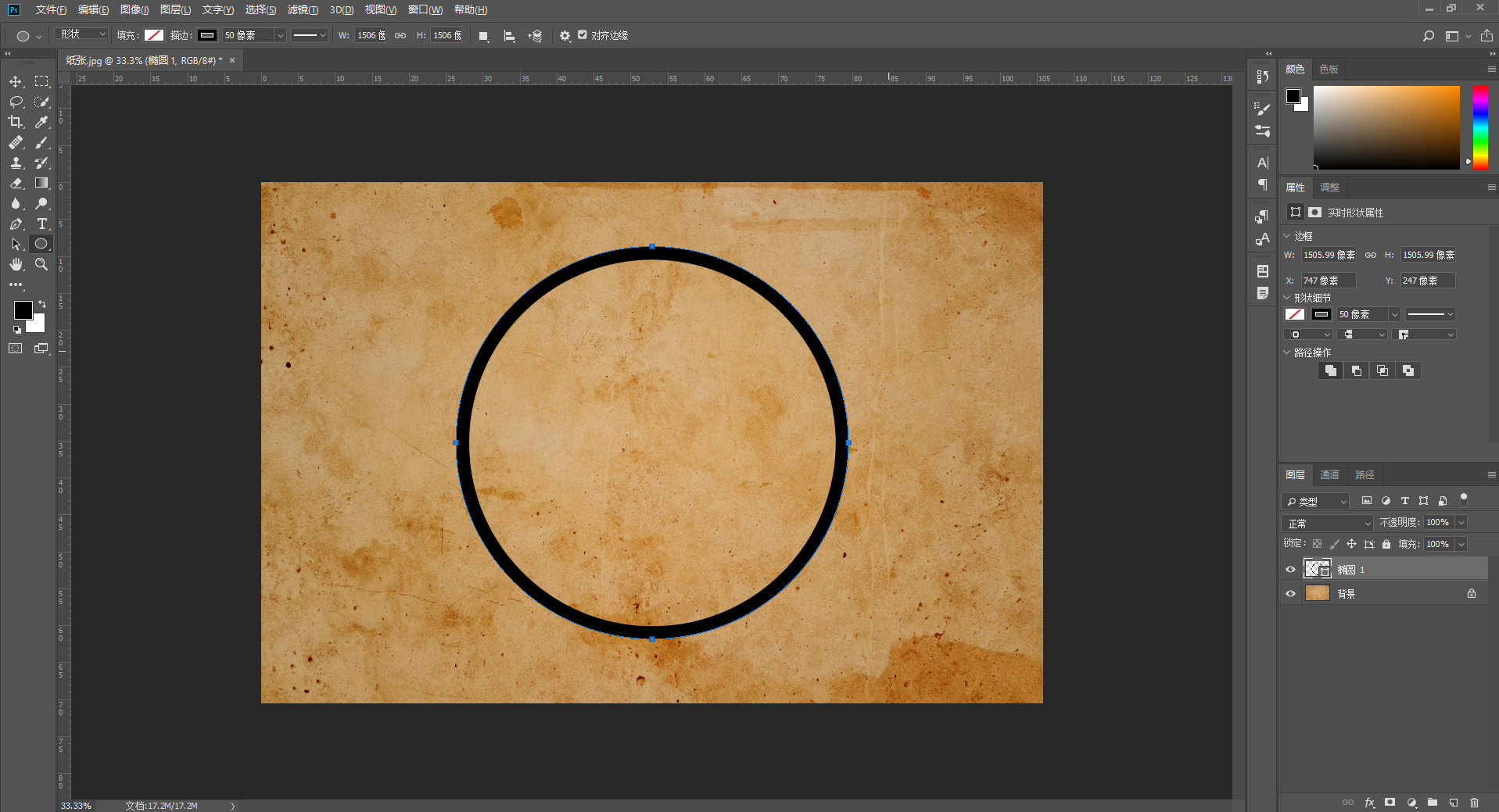
Task: Pick the Zoom tool in toolbar
Action: (x=41, y=264)
